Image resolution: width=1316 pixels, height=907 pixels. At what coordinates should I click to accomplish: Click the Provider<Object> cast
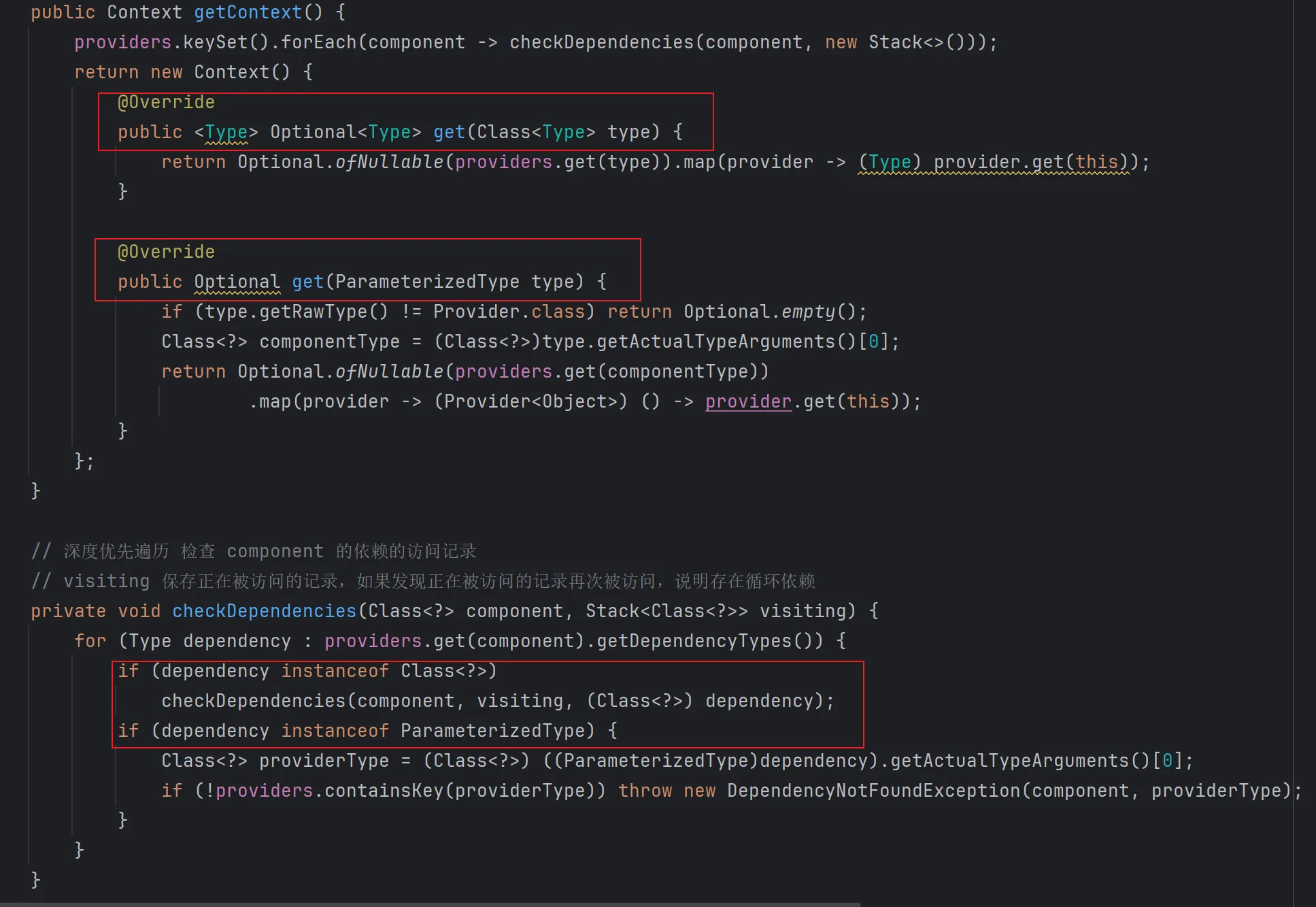pos(530,401)
